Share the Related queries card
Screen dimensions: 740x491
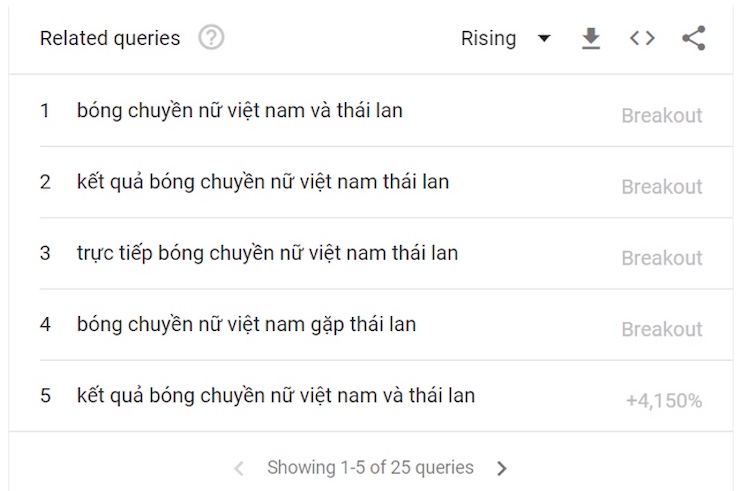[694, 38]
